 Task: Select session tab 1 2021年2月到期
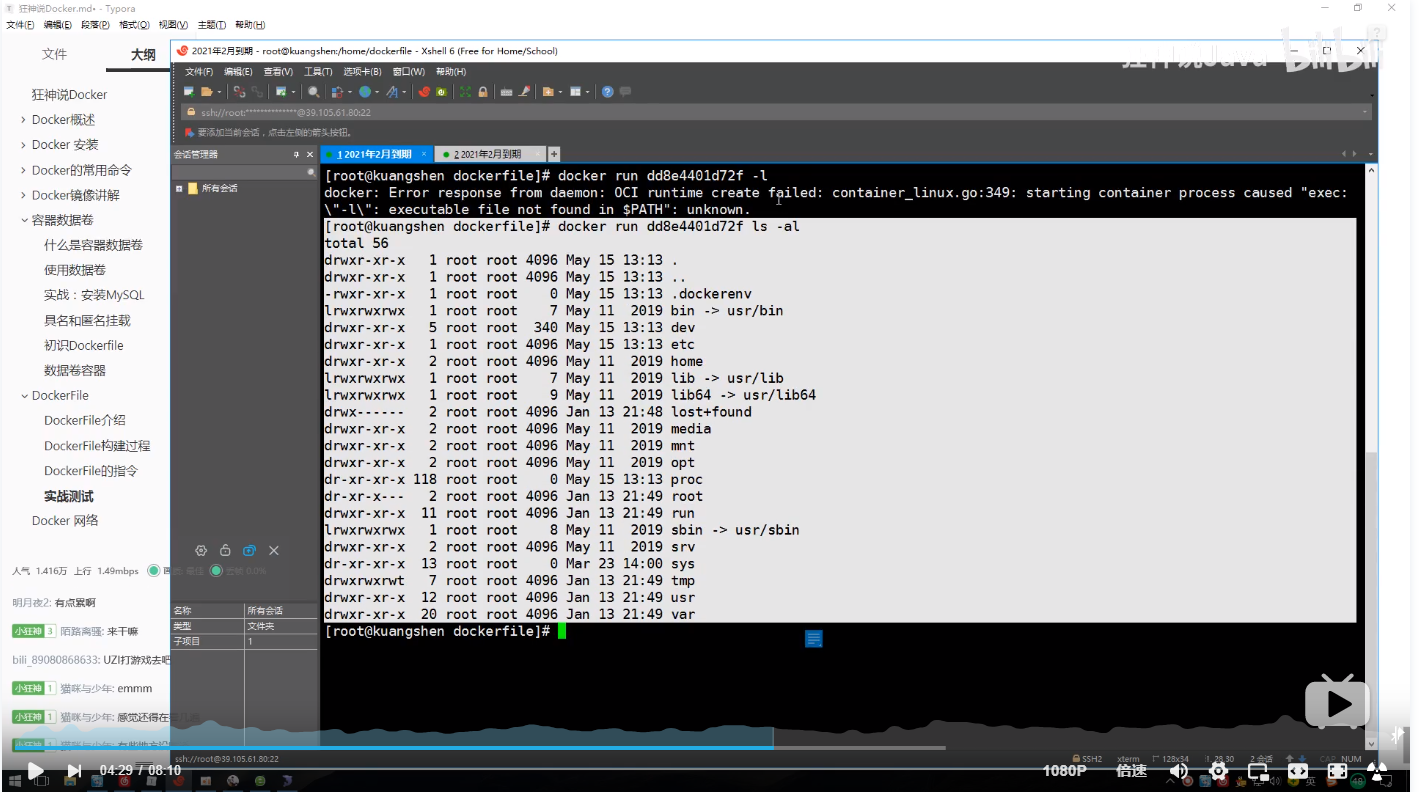[x=375, y=154]
